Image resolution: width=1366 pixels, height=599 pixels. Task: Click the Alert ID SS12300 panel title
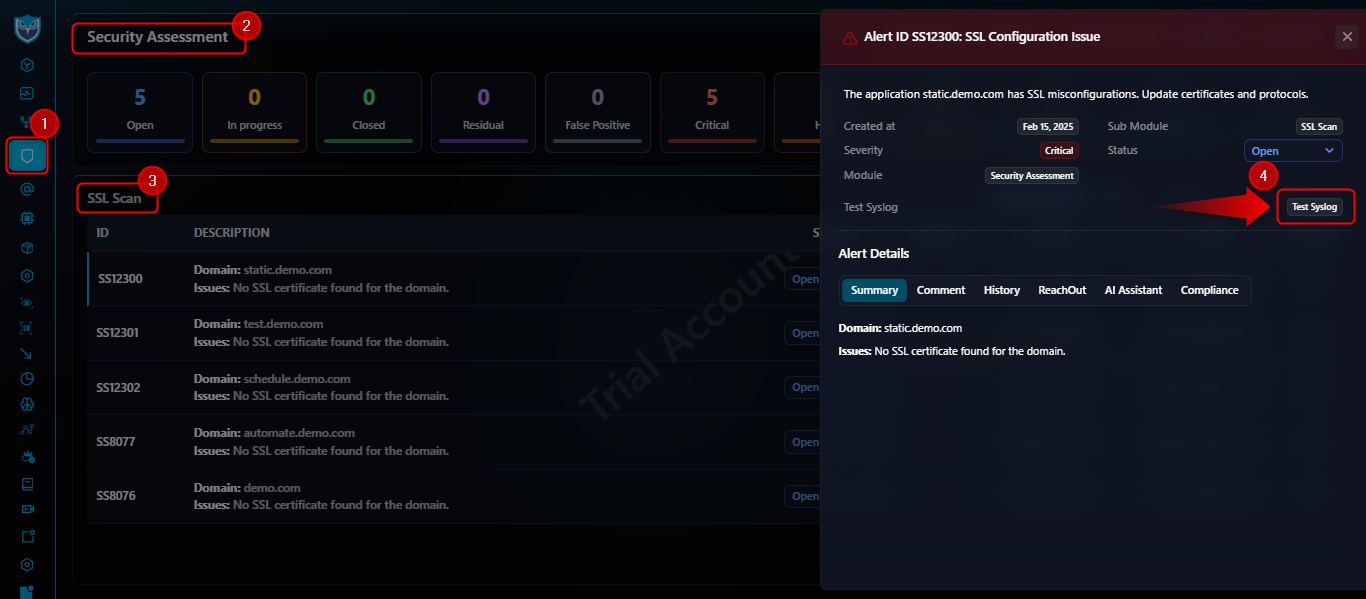point(982,37)
